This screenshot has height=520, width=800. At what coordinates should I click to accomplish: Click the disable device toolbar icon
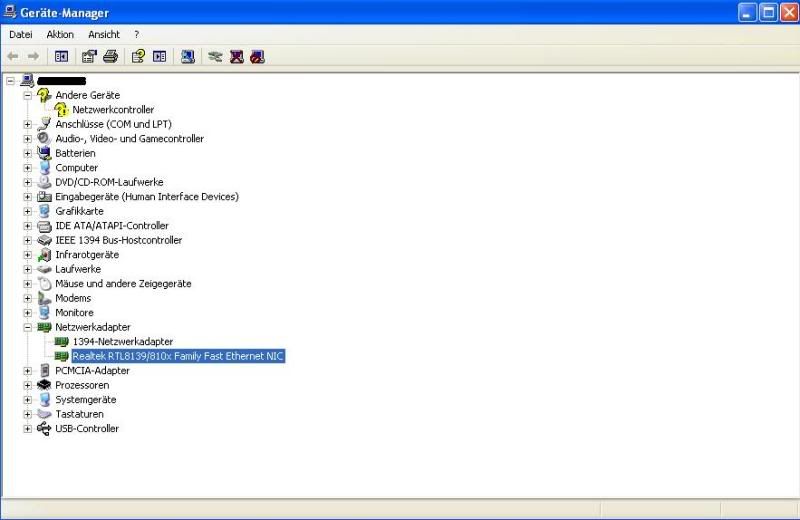[258, 56]
